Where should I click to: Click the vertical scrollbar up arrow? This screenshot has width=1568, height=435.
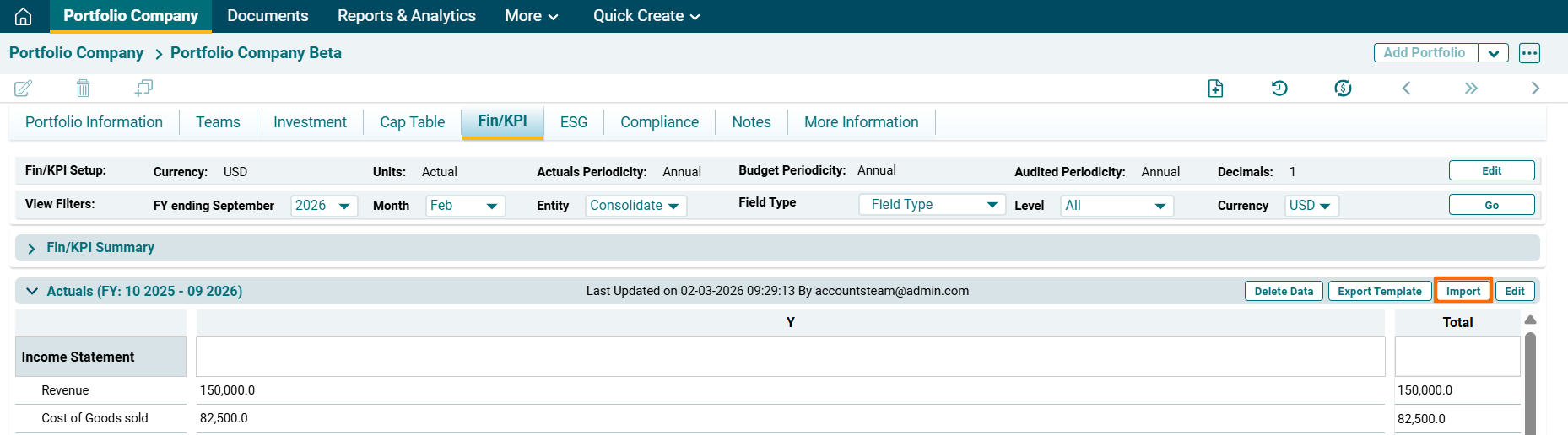[x=1530, y=320]
